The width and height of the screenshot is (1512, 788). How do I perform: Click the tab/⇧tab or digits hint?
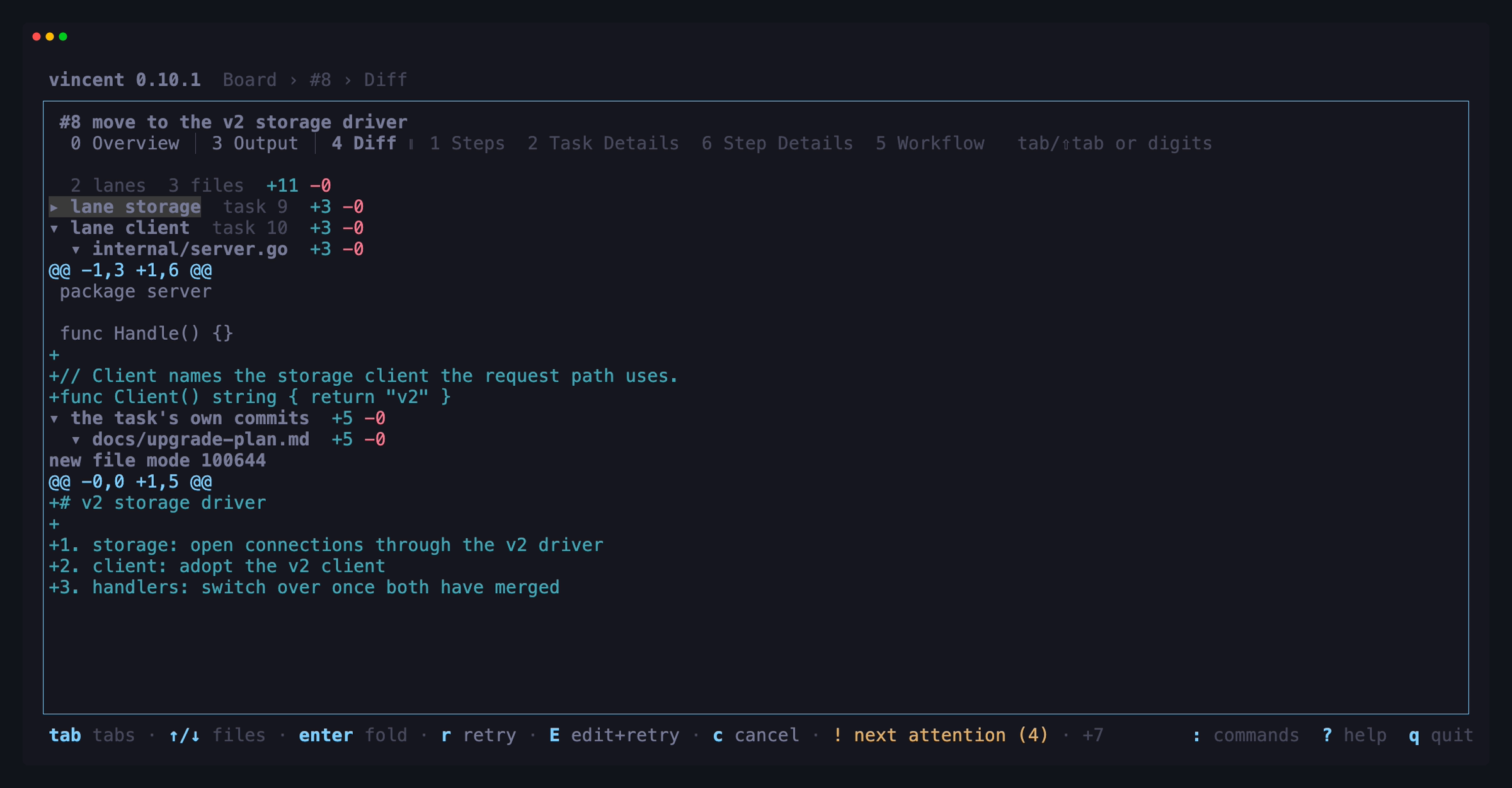pos(1114,144)
